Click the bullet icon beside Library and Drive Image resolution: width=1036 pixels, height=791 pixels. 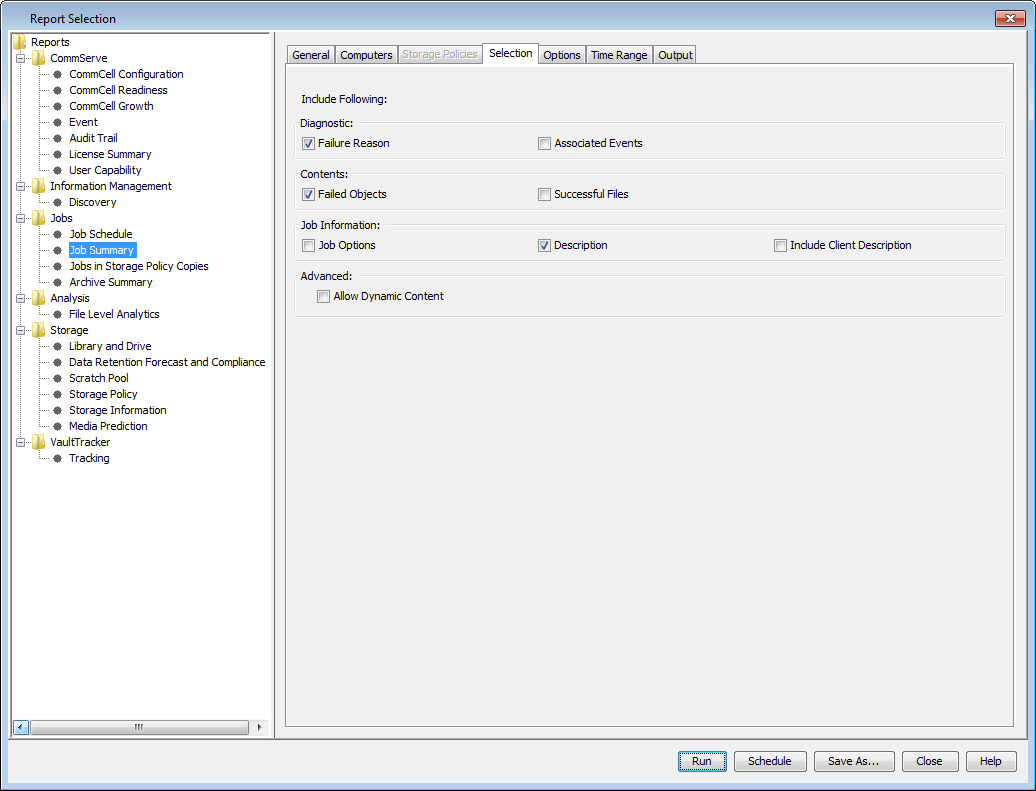coord(57,346)
